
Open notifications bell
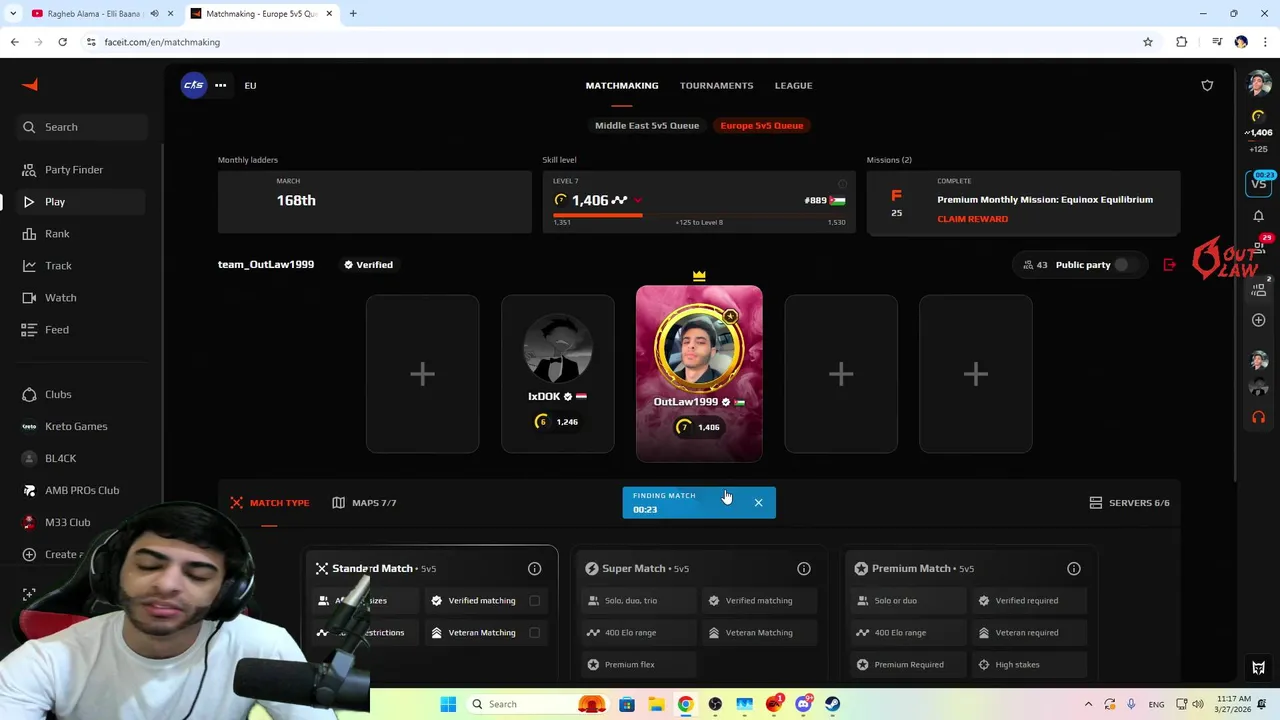(1259, 216)
